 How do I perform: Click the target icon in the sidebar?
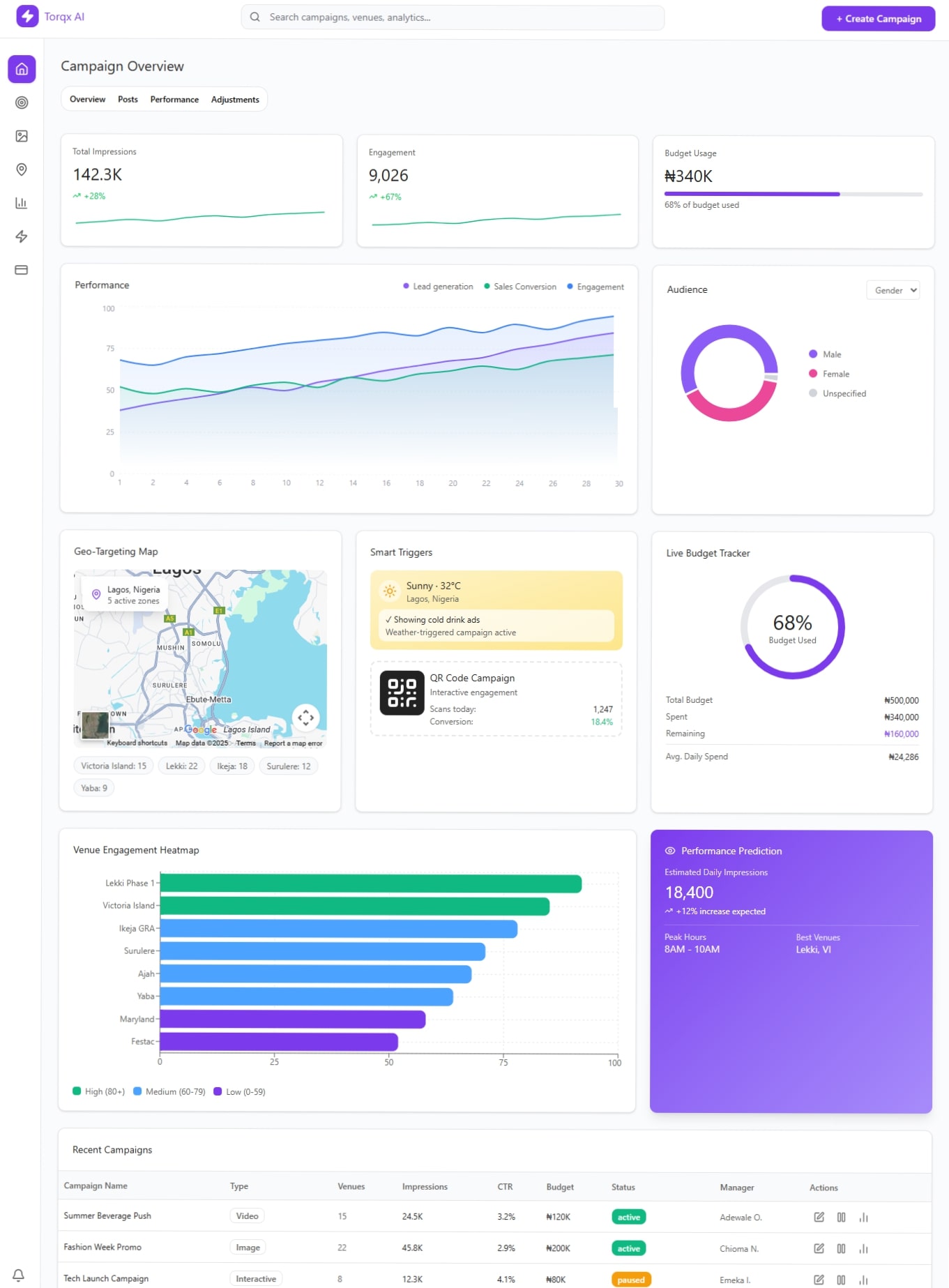pos(22,103)
